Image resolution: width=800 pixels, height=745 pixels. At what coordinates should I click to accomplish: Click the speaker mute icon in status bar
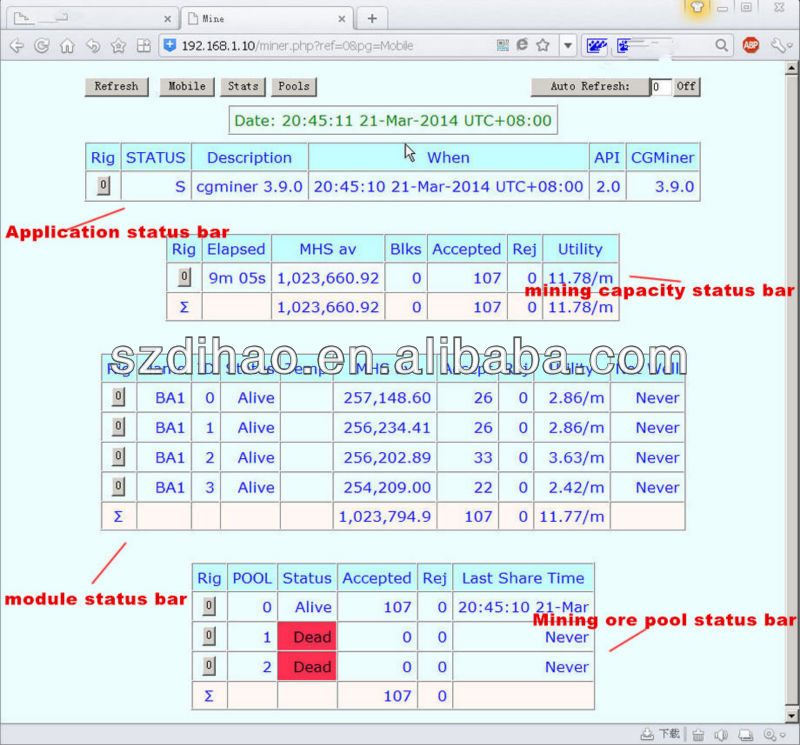coord(721,735)
